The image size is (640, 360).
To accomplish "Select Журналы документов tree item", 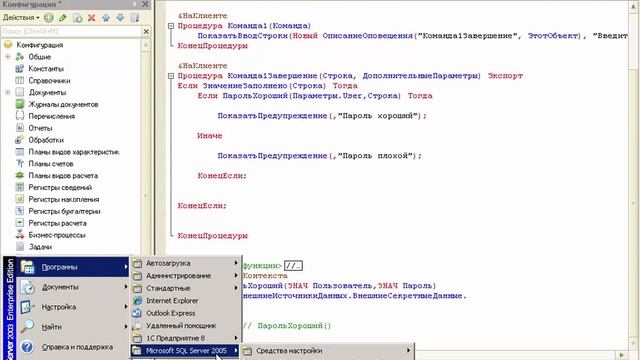I will [x=63, y=104].
